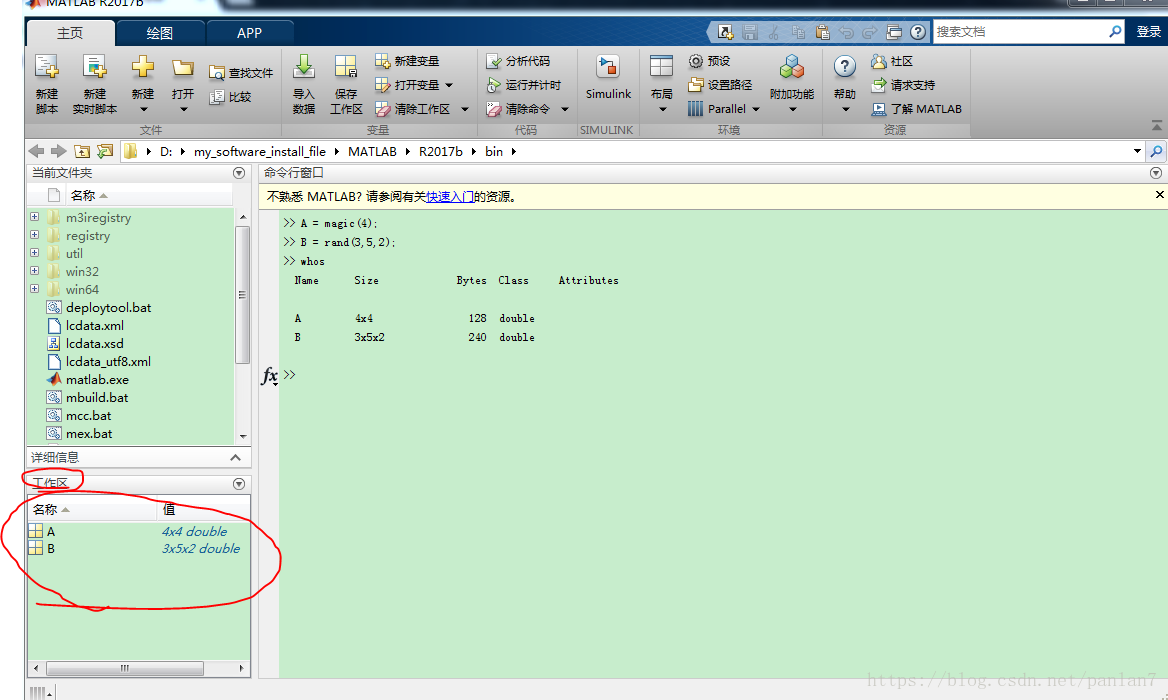
Task: Open the Add-Ons icon
Action: tap(792, 69)
